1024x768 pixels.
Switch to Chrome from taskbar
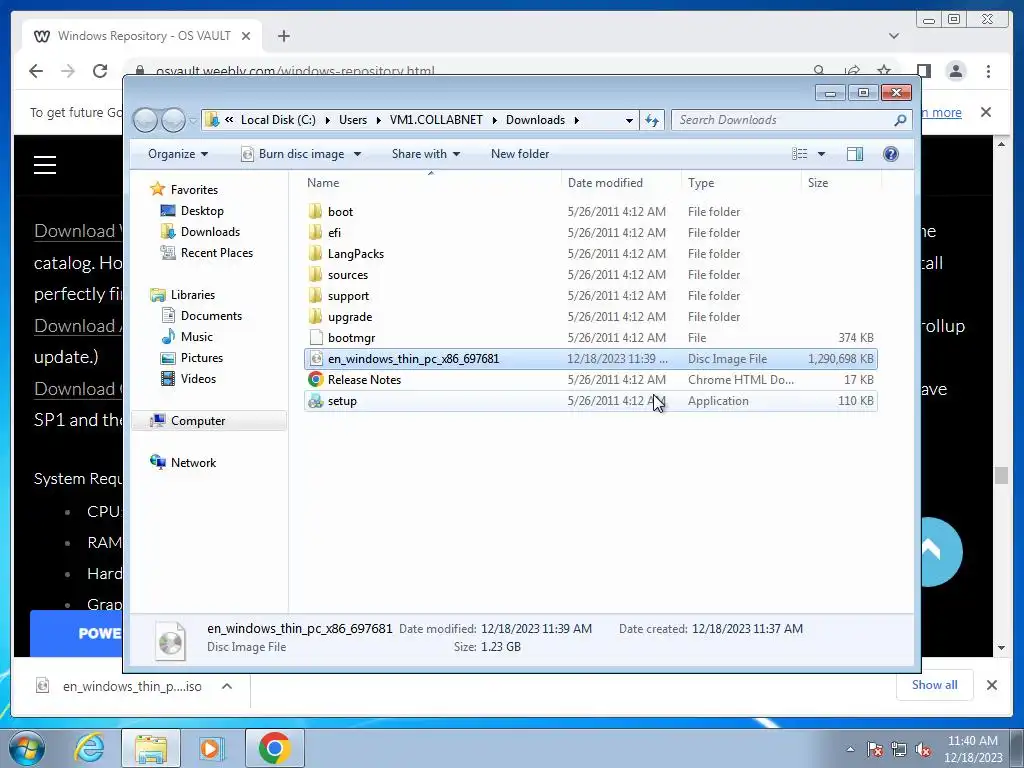click(274, 748)
